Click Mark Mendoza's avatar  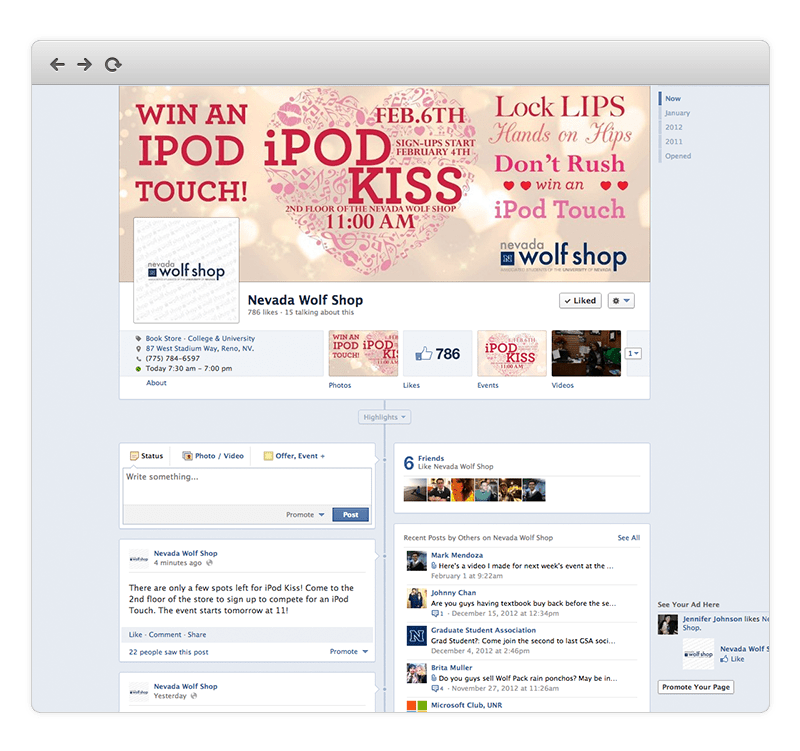416,561
